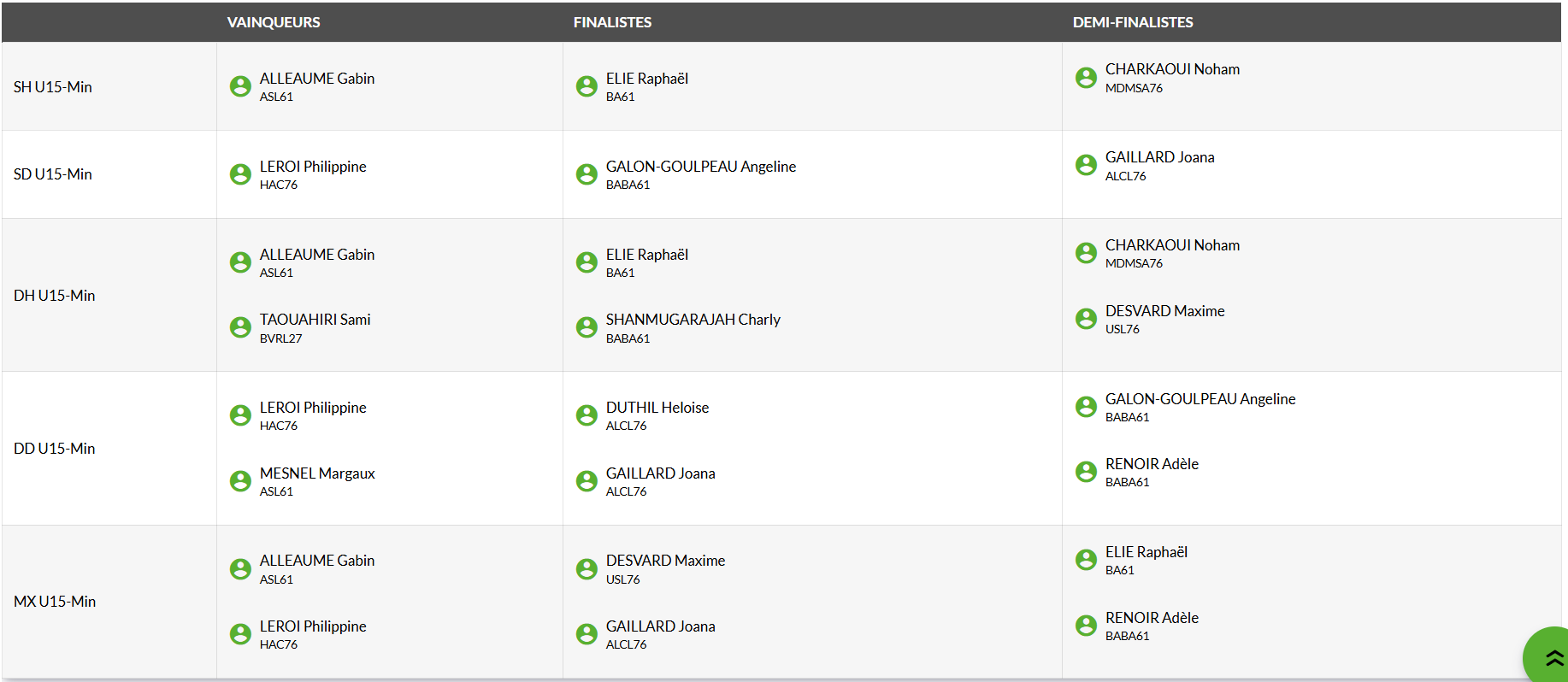Click avatar of DESVARD Maxime in MX U15-Min row

coord(587,569)
